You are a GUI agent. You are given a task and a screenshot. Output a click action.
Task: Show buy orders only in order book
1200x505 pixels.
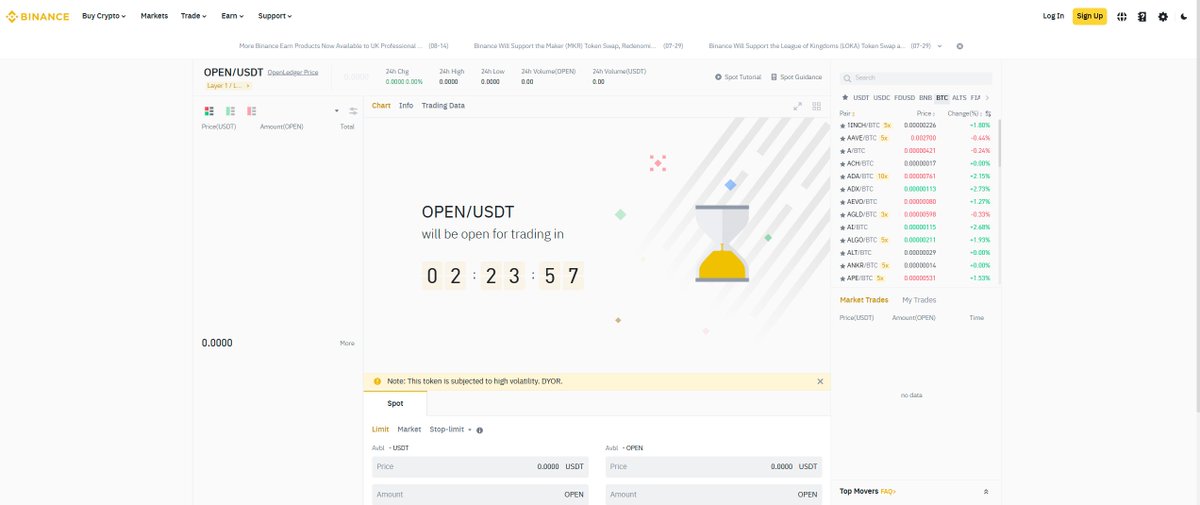point(230,111)
